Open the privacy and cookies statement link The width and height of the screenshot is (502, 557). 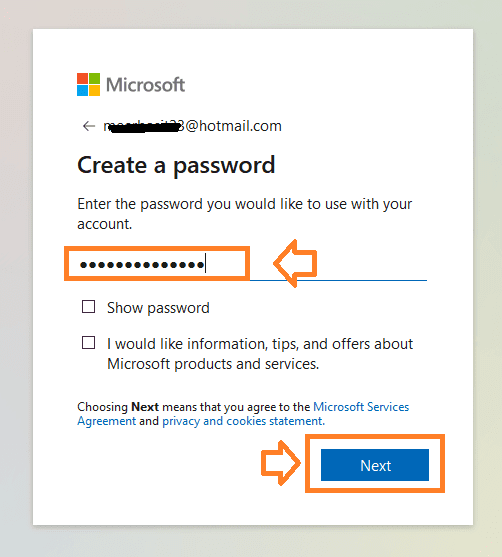[243, 421]
